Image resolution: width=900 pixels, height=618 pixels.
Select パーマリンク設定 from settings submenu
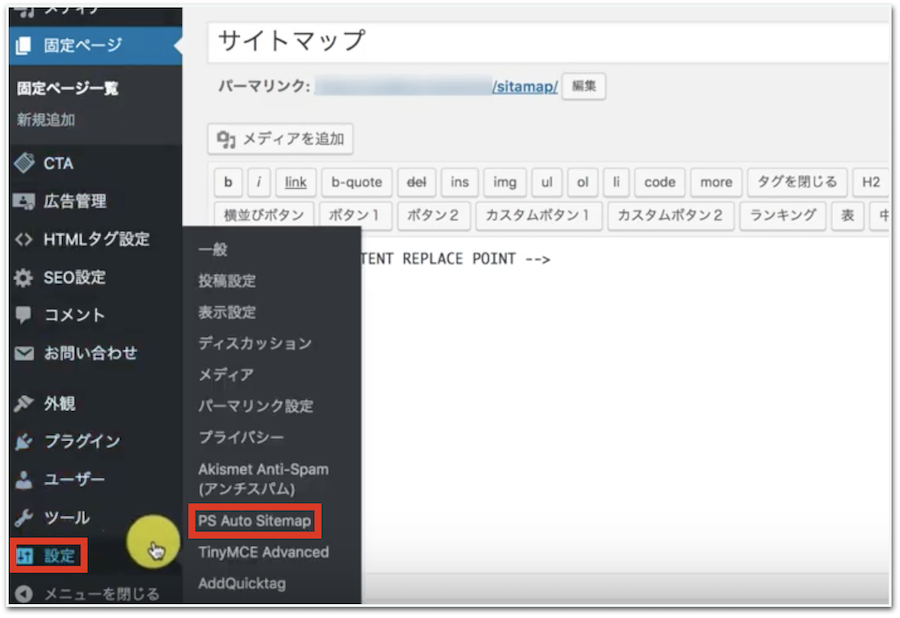(x=255, y=406)
